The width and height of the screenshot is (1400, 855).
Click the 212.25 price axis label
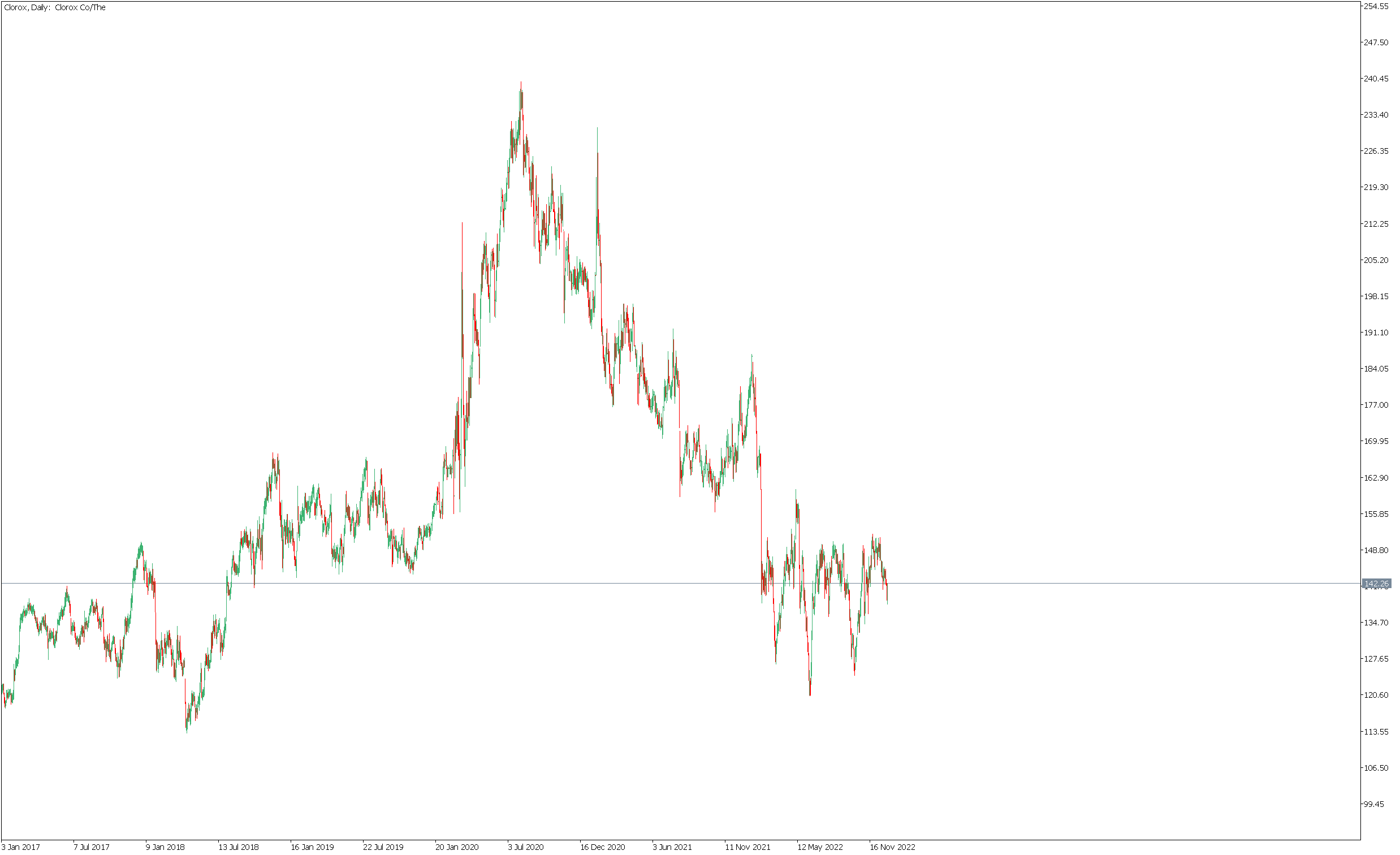(1376, 224)
